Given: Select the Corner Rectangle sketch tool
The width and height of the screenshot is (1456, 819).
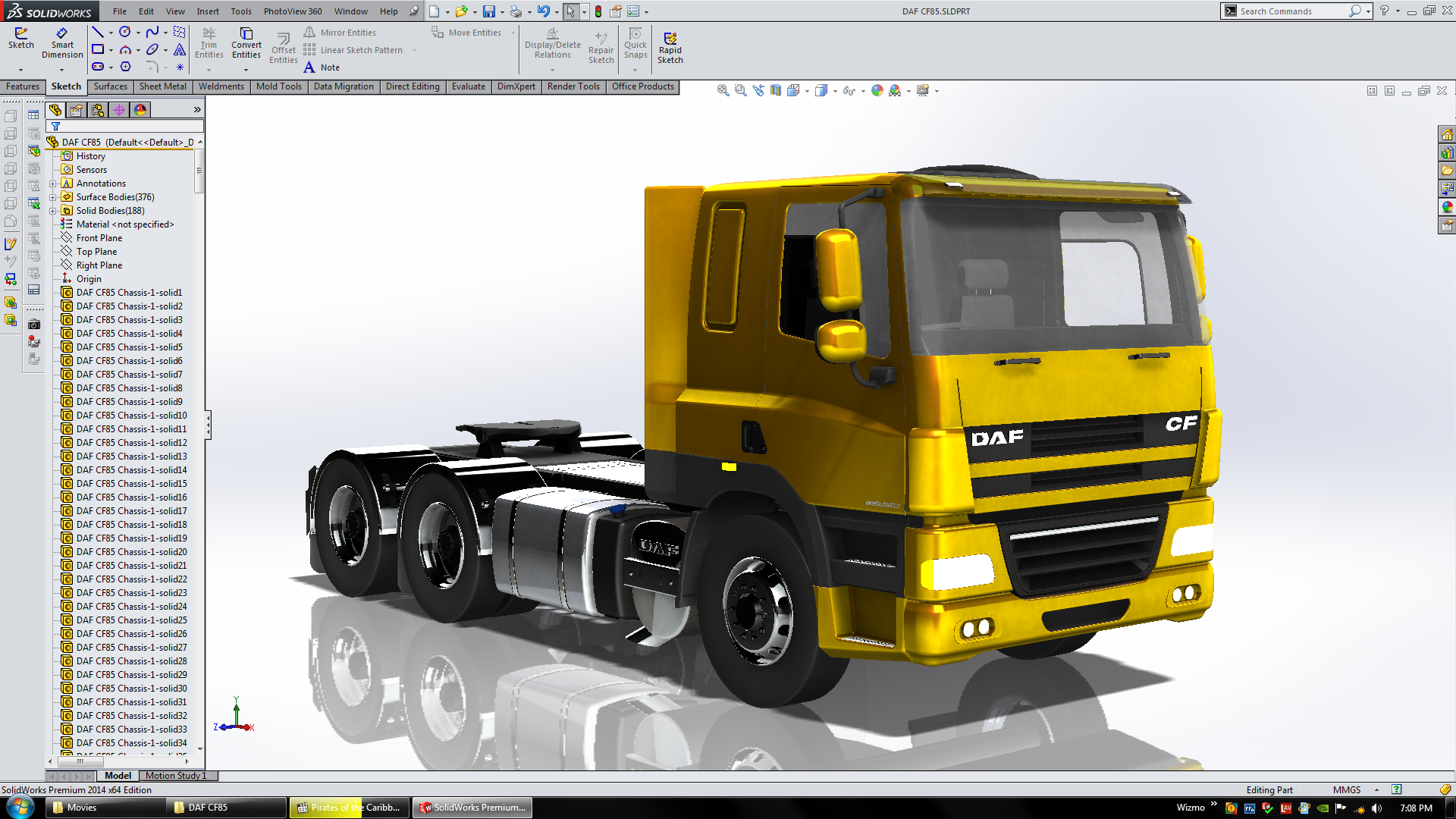Looking at the screenshot, I should pos(98,49).
